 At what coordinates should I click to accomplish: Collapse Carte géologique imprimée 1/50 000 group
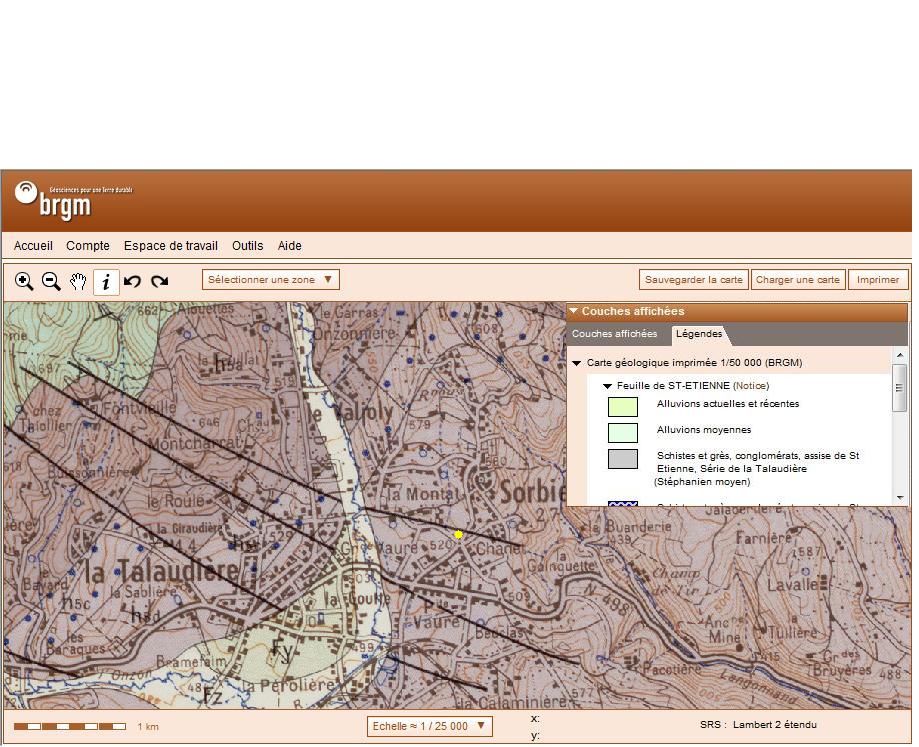pos(577,363)
